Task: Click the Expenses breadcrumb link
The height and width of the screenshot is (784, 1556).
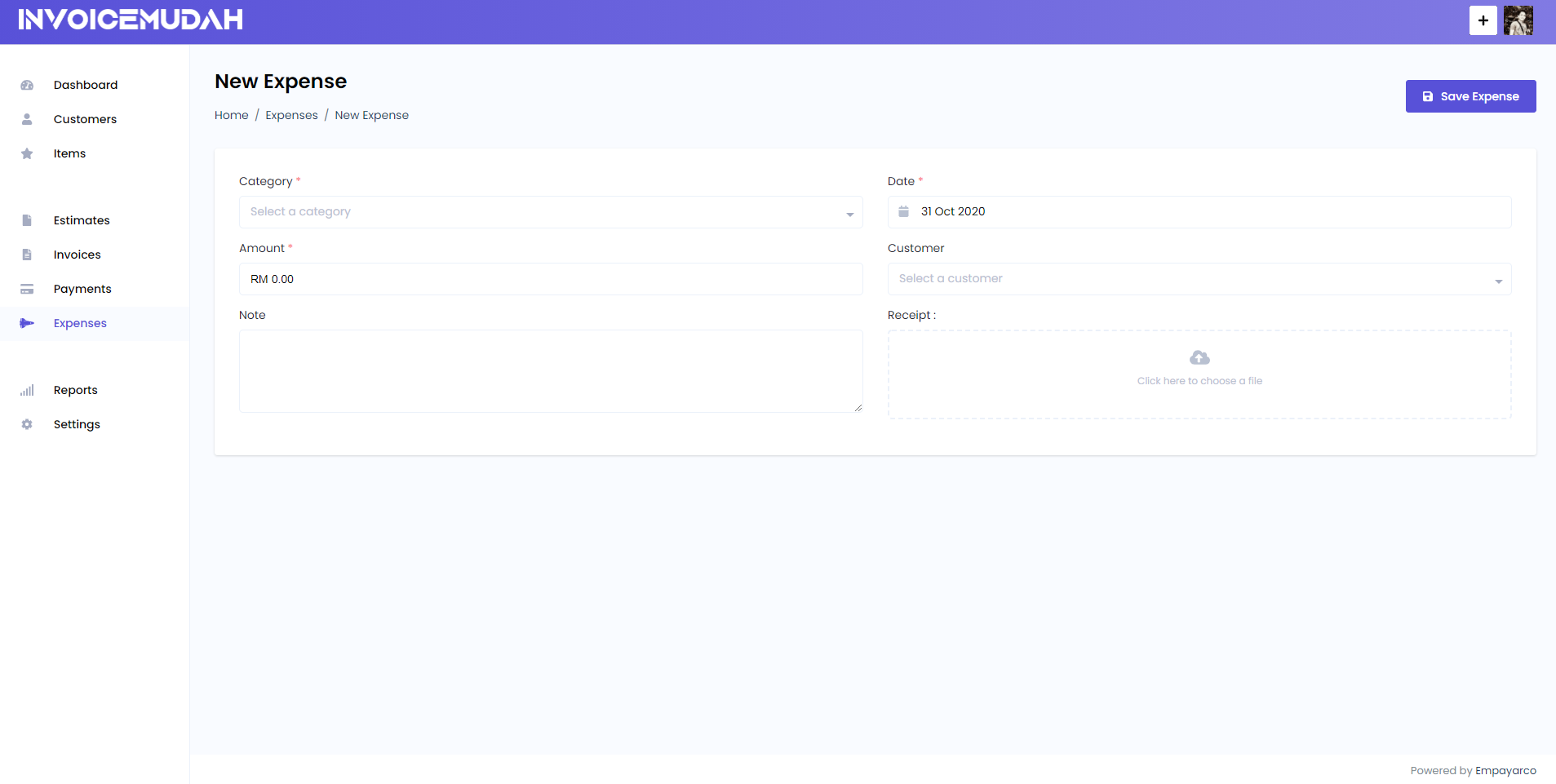Action: click(x=291, y=115)
